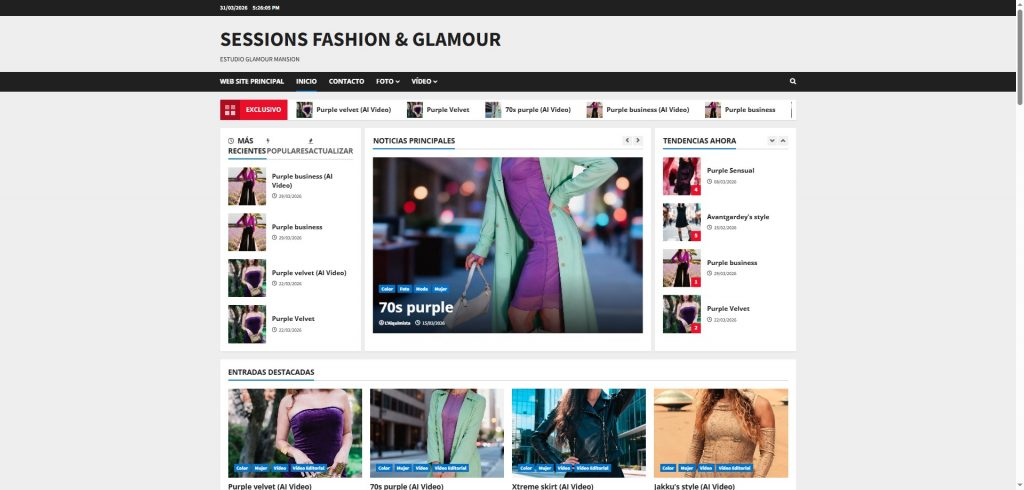Open the 70s purple headline article
The image size is (1024, 490).
[416, 307]
